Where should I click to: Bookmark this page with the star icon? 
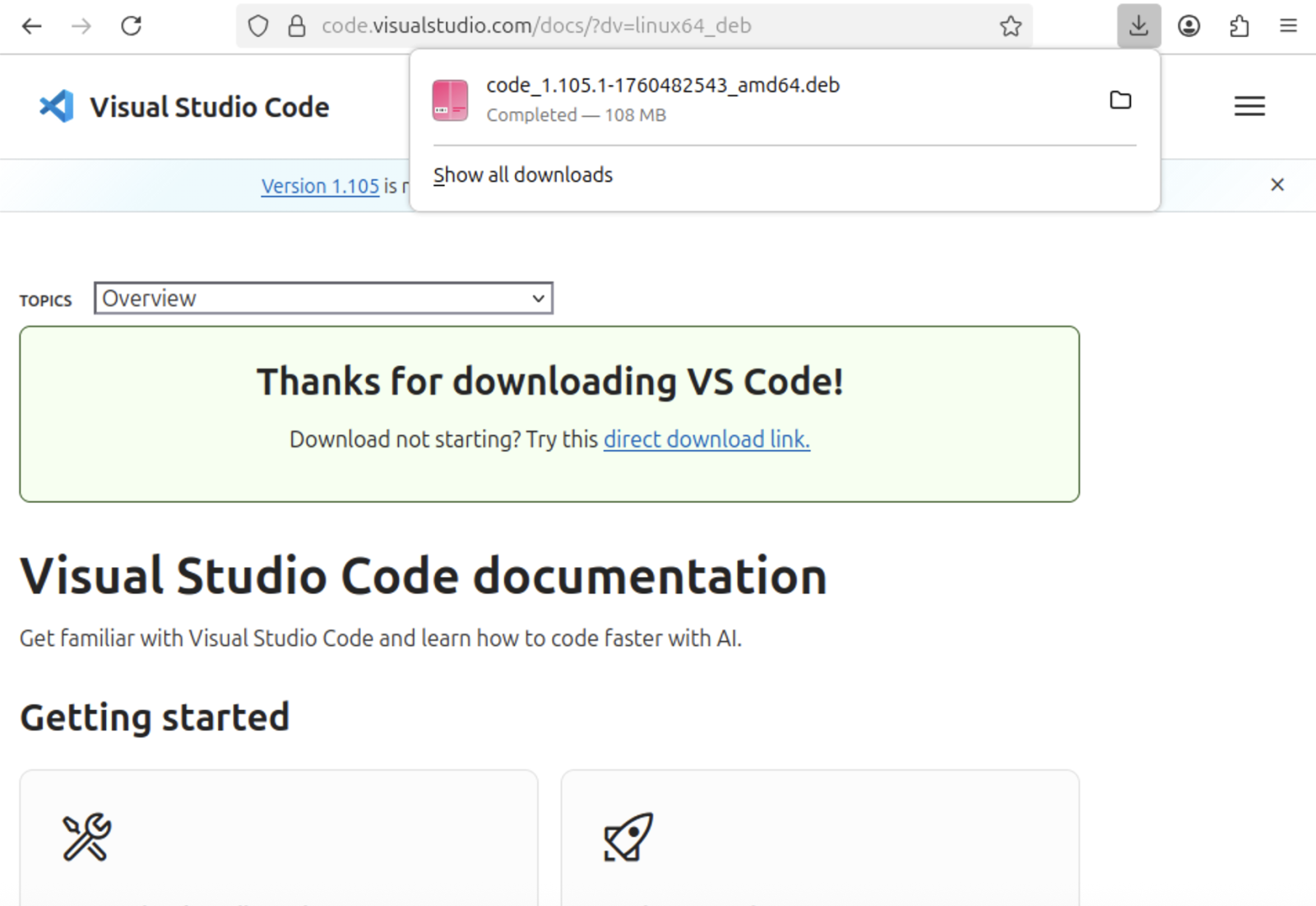click(1011, 26)
